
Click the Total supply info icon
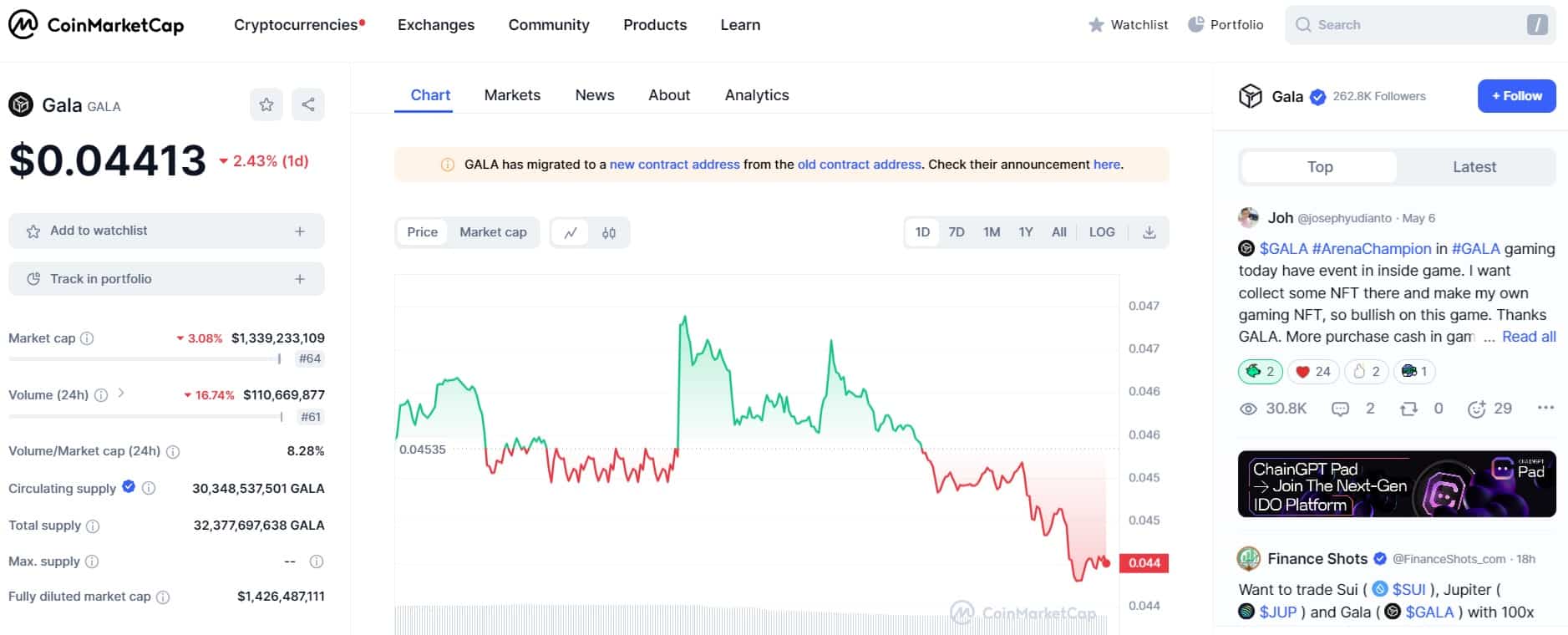(93, 526)
